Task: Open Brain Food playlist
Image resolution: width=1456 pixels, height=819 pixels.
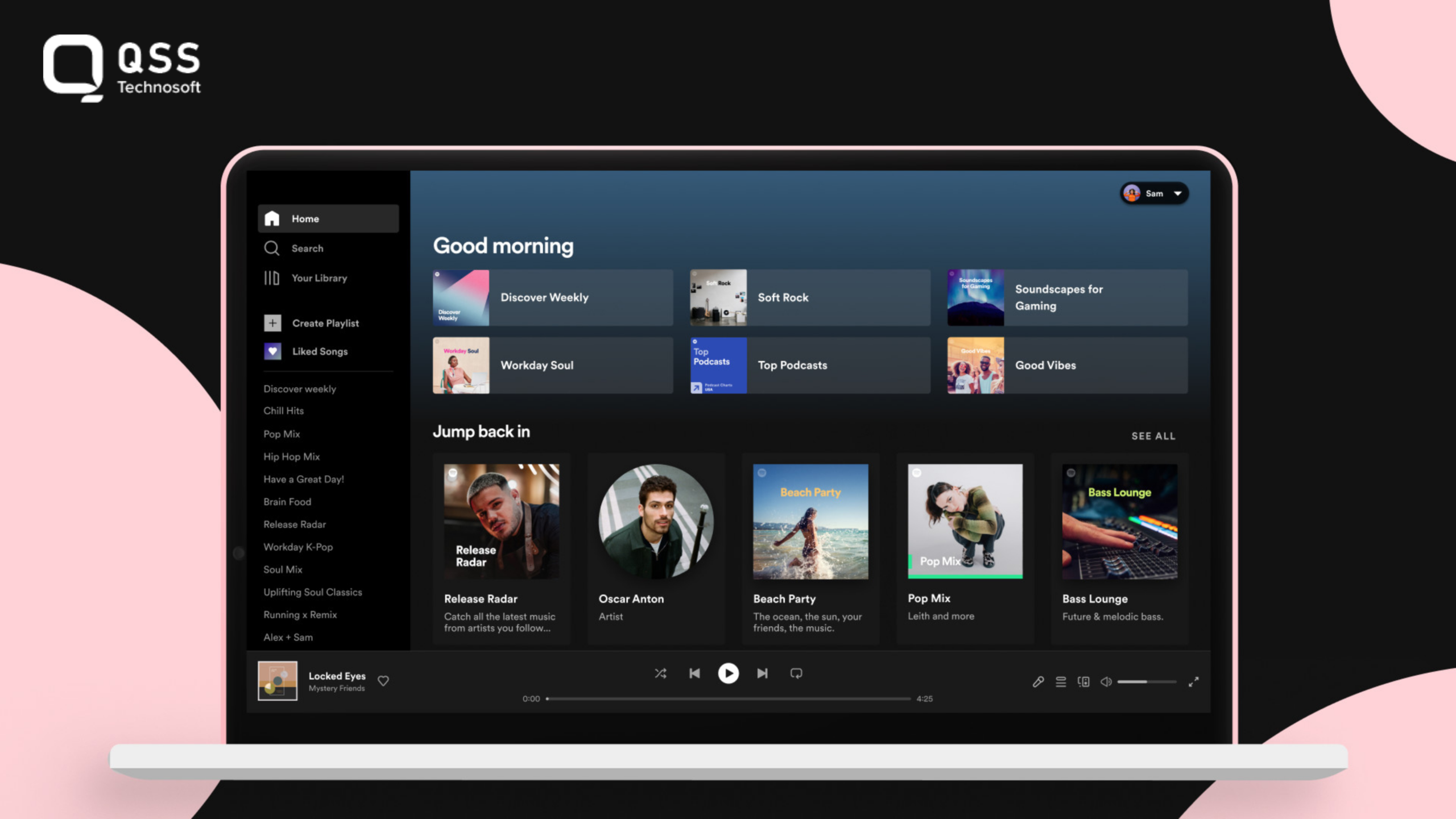Action: pyautogui.click(x=287, y=502)
